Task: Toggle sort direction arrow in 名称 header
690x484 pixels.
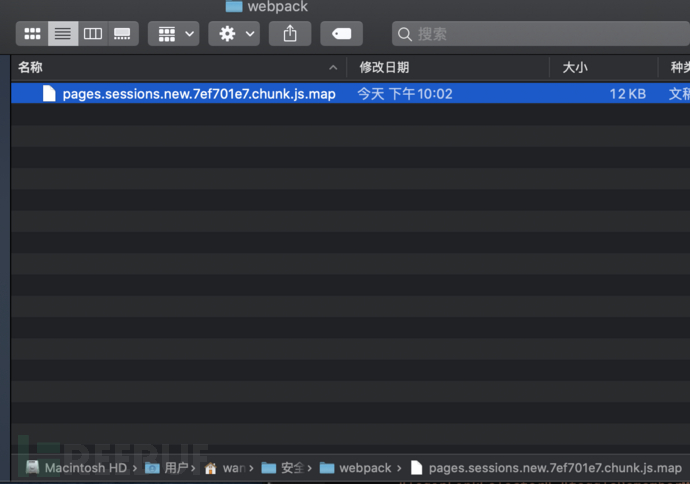Action: tap(333, 67)
